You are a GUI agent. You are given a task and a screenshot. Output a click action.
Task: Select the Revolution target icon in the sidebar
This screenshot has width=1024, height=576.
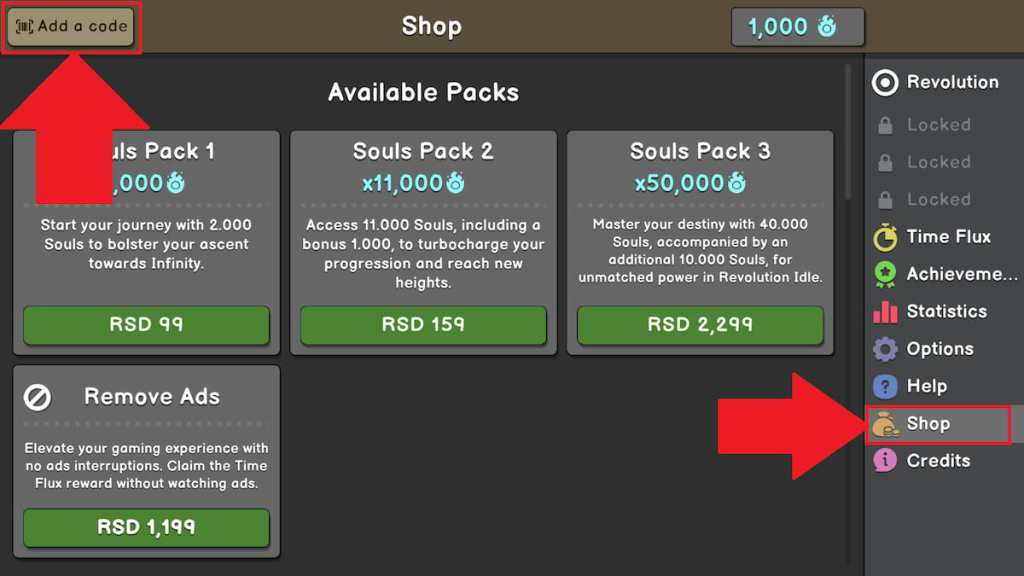tap(885, 82)
